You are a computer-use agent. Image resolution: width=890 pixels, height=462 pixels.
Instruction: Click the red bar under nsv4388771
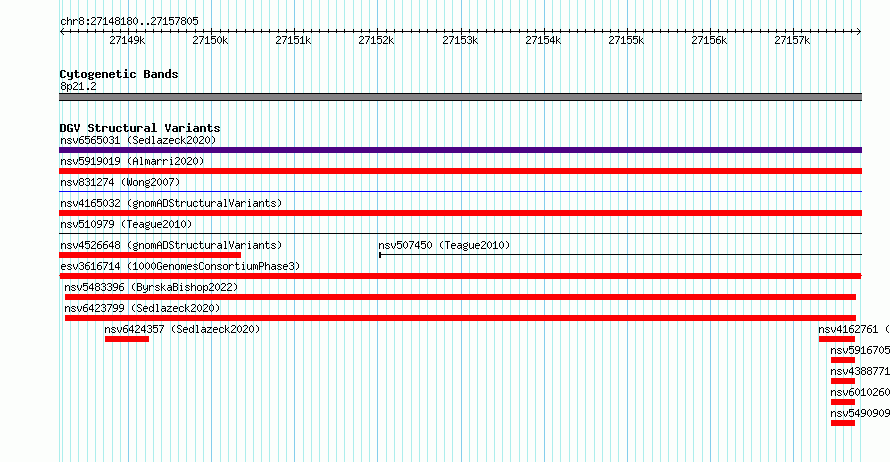(843, 381)
